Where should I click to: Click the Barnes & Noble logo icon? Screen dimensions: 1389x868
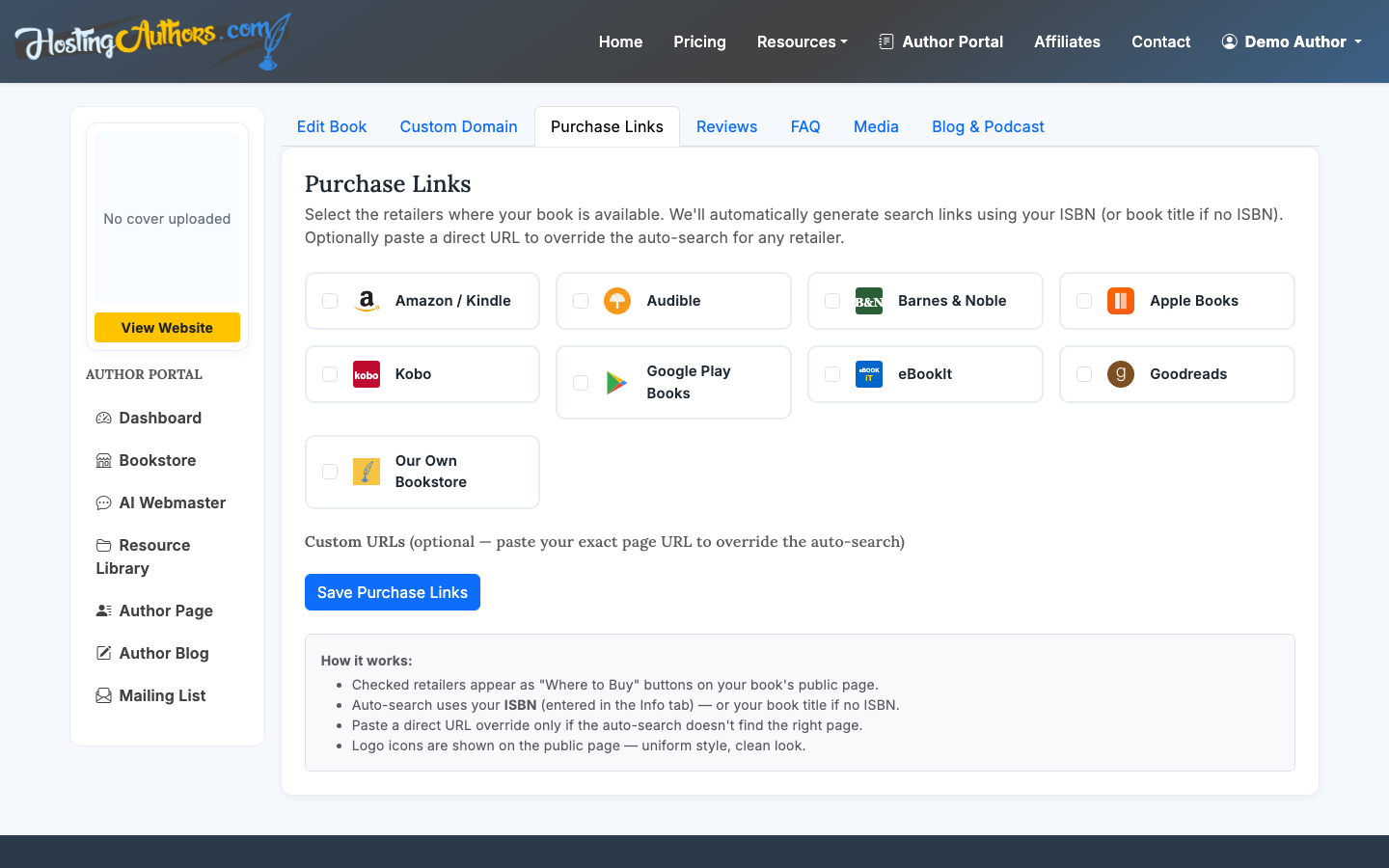(x=869, y=301)
